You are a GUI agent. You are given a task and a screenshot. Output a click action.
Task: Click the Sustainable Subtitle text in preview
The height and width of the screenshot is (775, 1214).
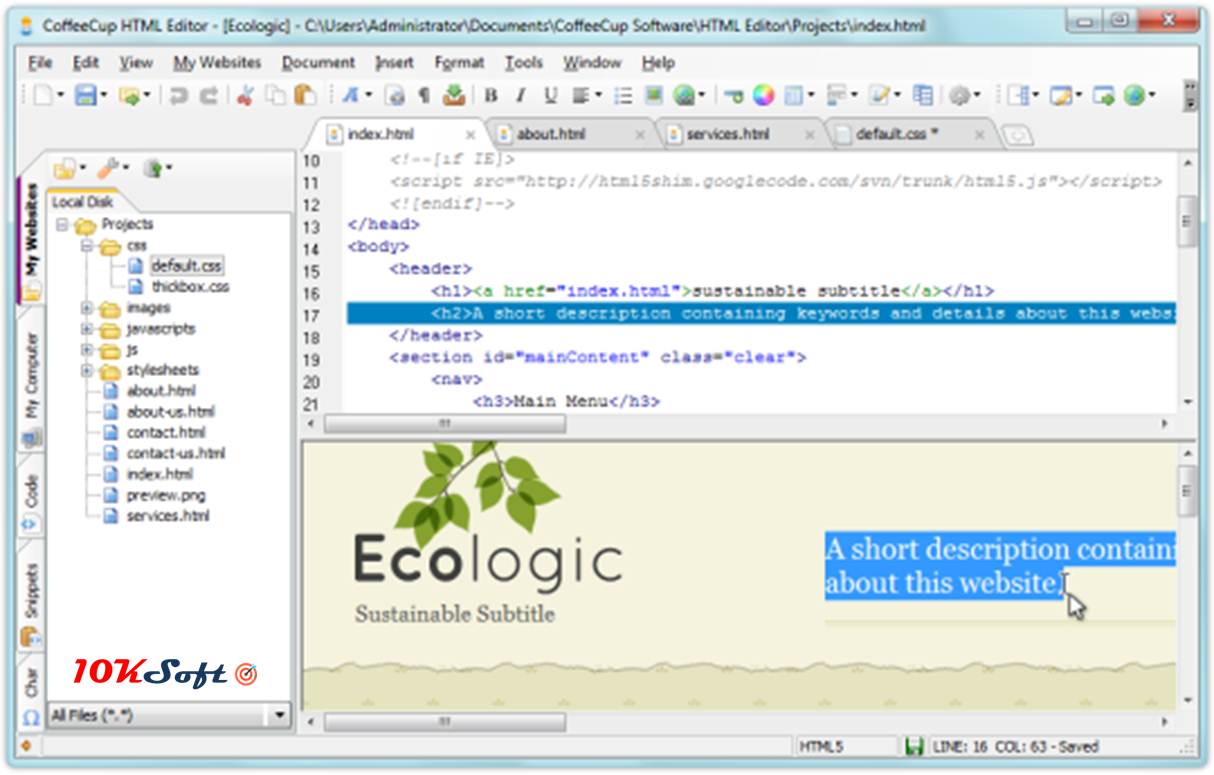pyautogui.click(x=455, y=614)
